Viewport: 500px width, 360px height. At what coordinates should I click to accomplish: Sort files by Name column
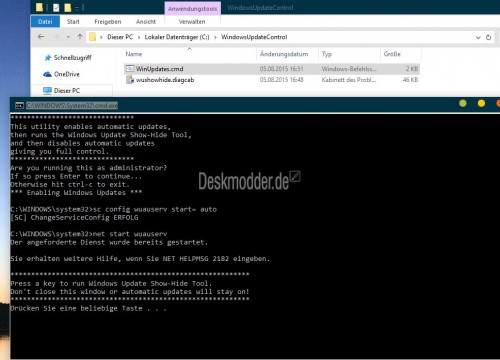pyautogui.click(x=134, y=54)
